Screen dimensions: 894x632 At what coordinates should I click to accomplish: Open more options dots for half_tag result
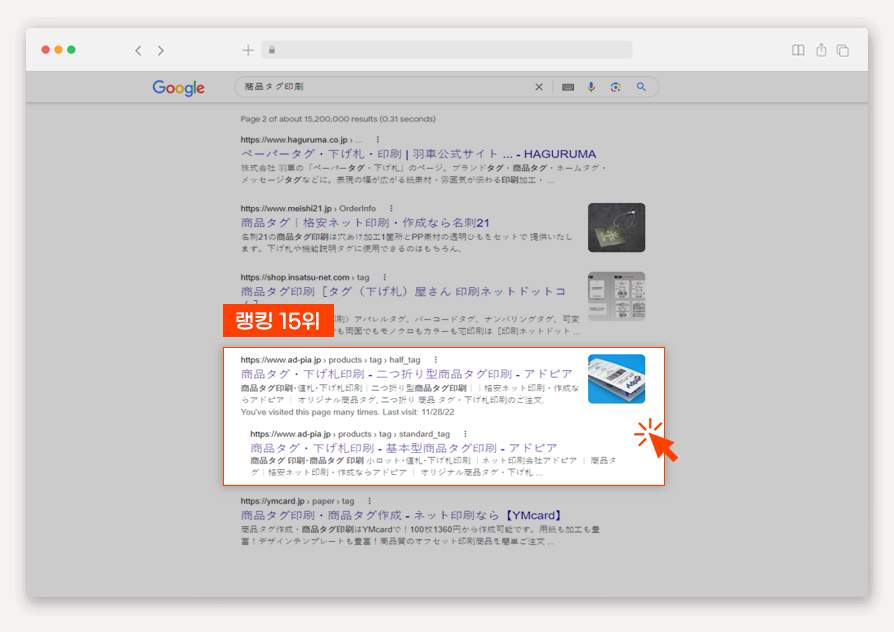436,360
